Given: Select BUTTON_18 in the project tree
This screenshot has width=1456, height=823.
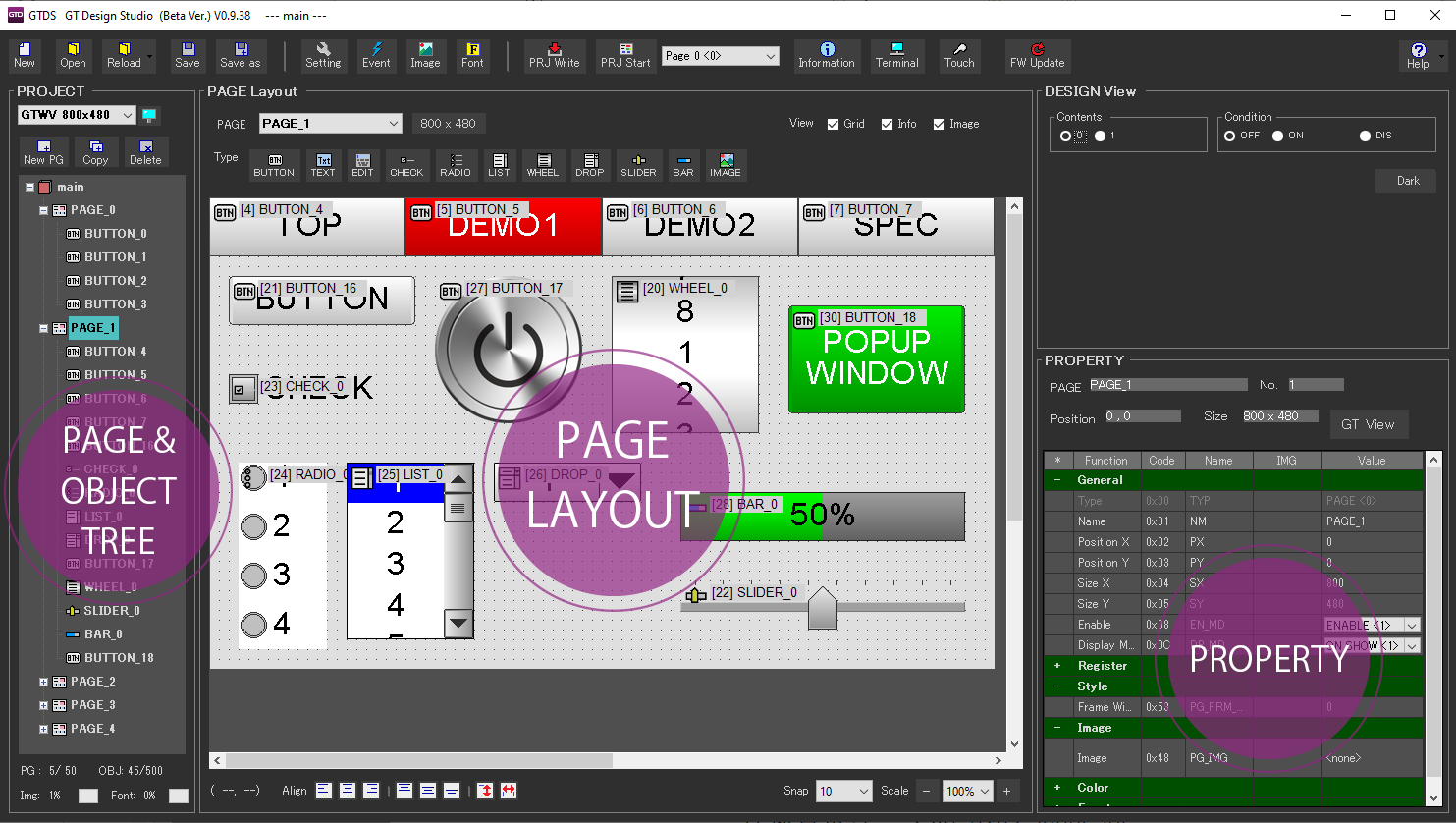Looking at the screenshot, I should coord(119,658).
